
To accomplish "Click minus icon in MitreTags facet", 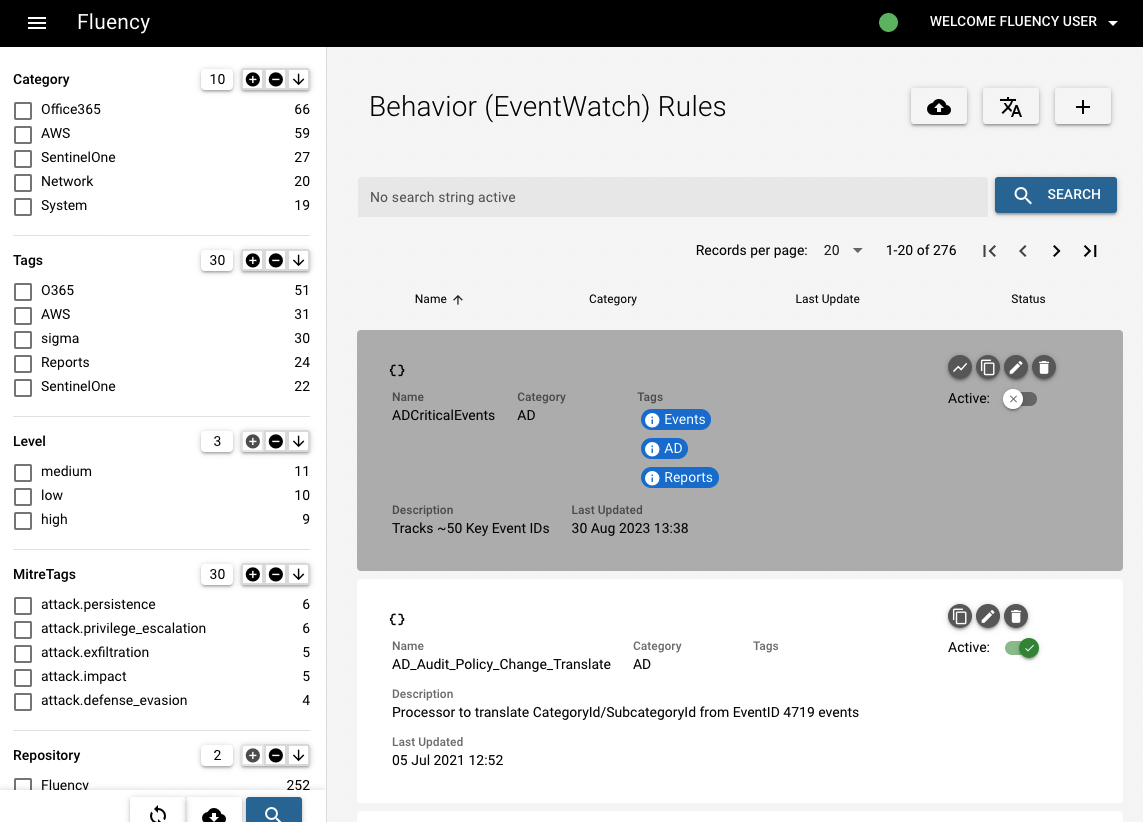I will tap(276, 574).
